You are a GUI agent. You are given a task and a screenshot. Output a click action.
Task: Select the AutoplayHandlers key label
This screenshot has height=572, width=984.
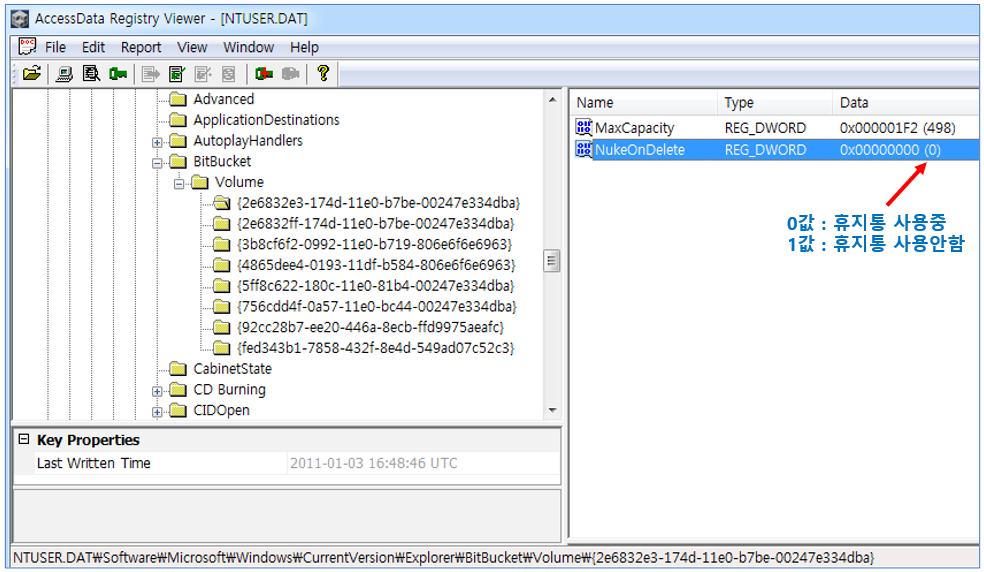[248, 141]
